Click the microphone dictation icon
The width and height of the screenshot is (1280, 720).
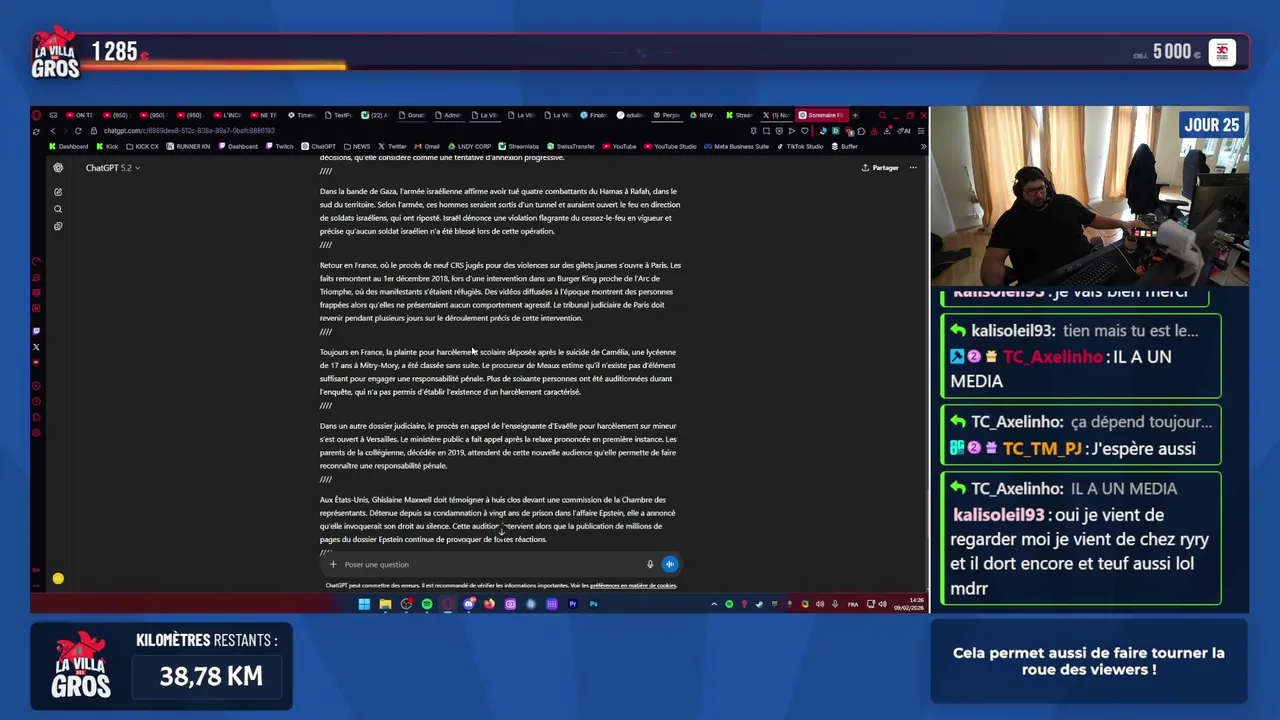pyautogui.click(x=650, y=564)
